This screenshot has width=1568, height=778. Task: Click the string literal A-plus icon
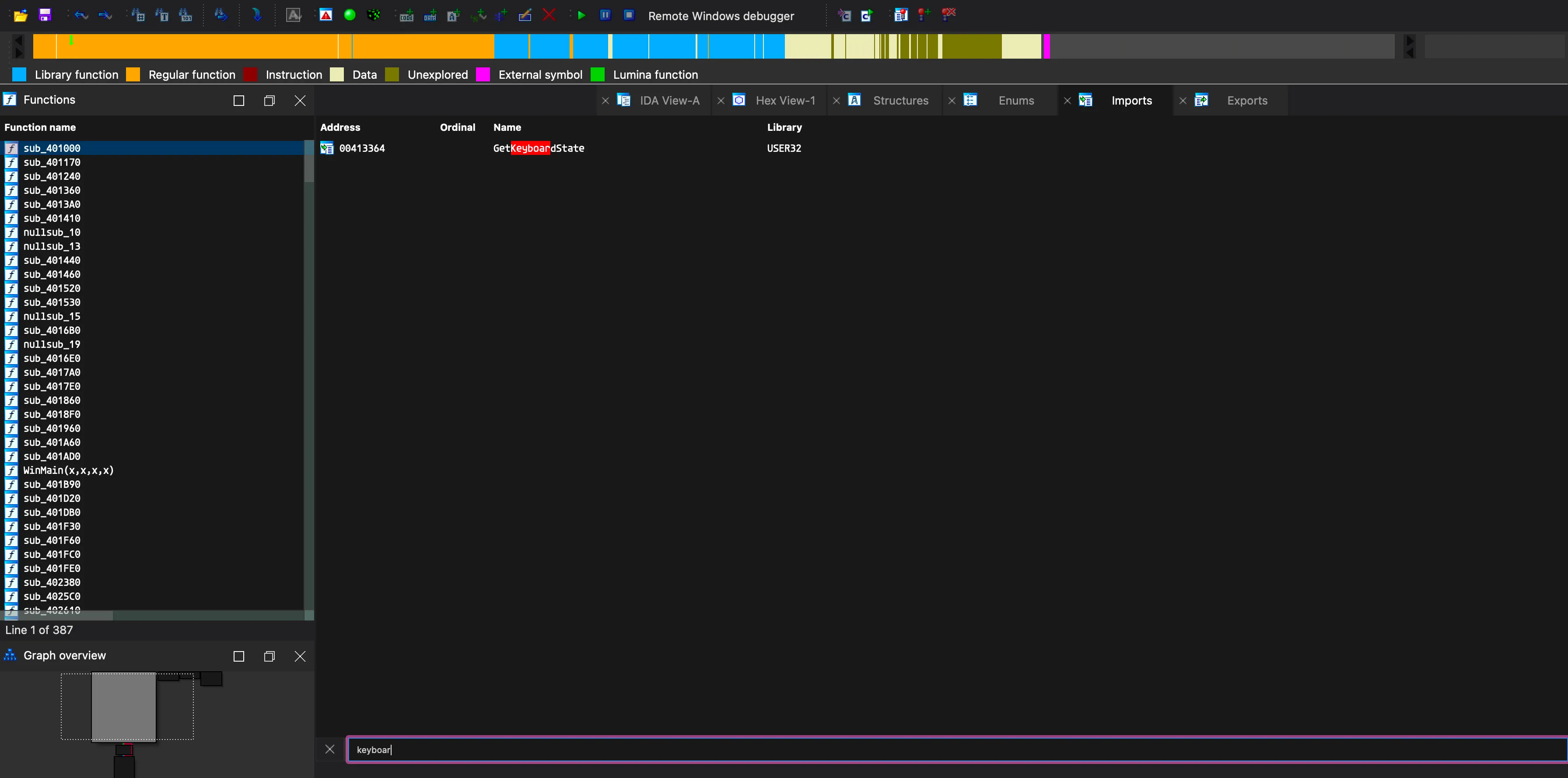454,15
